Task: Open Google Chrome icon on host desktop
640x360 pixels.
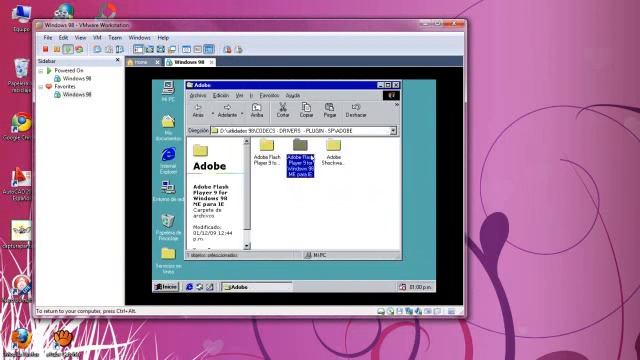Action: (20, 127)
